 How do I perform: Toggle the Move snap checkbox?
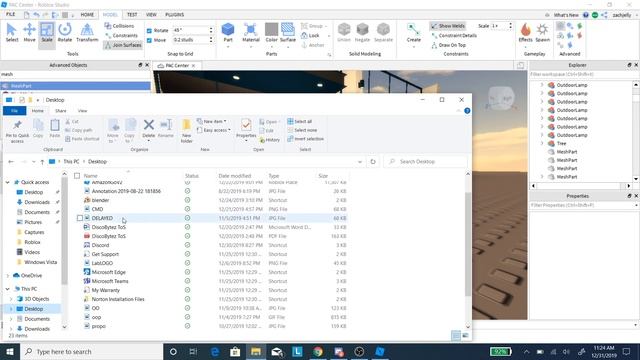click(149, 40)
